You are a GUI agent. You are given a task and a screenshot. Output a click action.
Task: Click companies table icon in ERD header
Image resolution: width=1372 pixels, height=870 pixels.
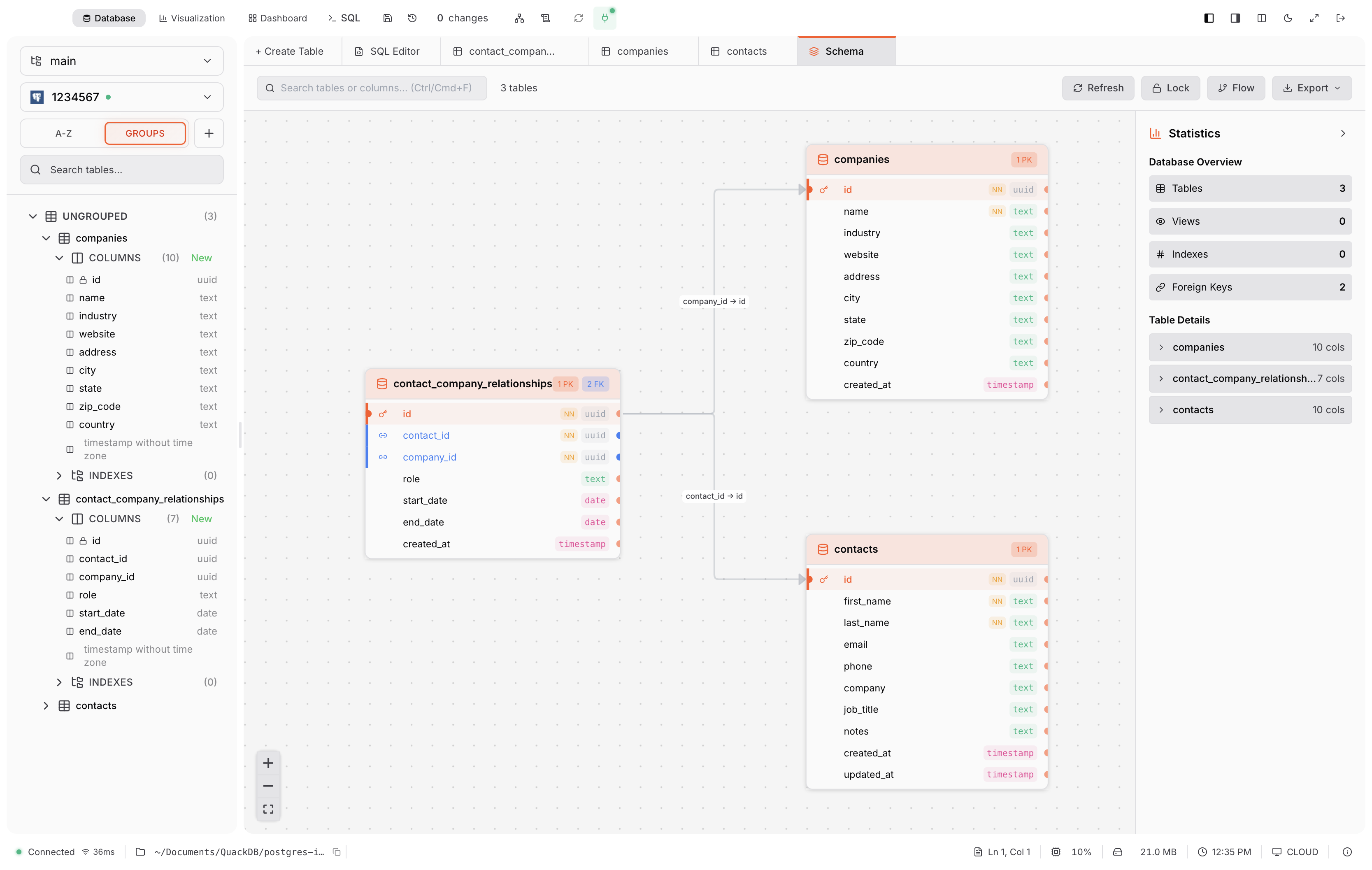823,160
